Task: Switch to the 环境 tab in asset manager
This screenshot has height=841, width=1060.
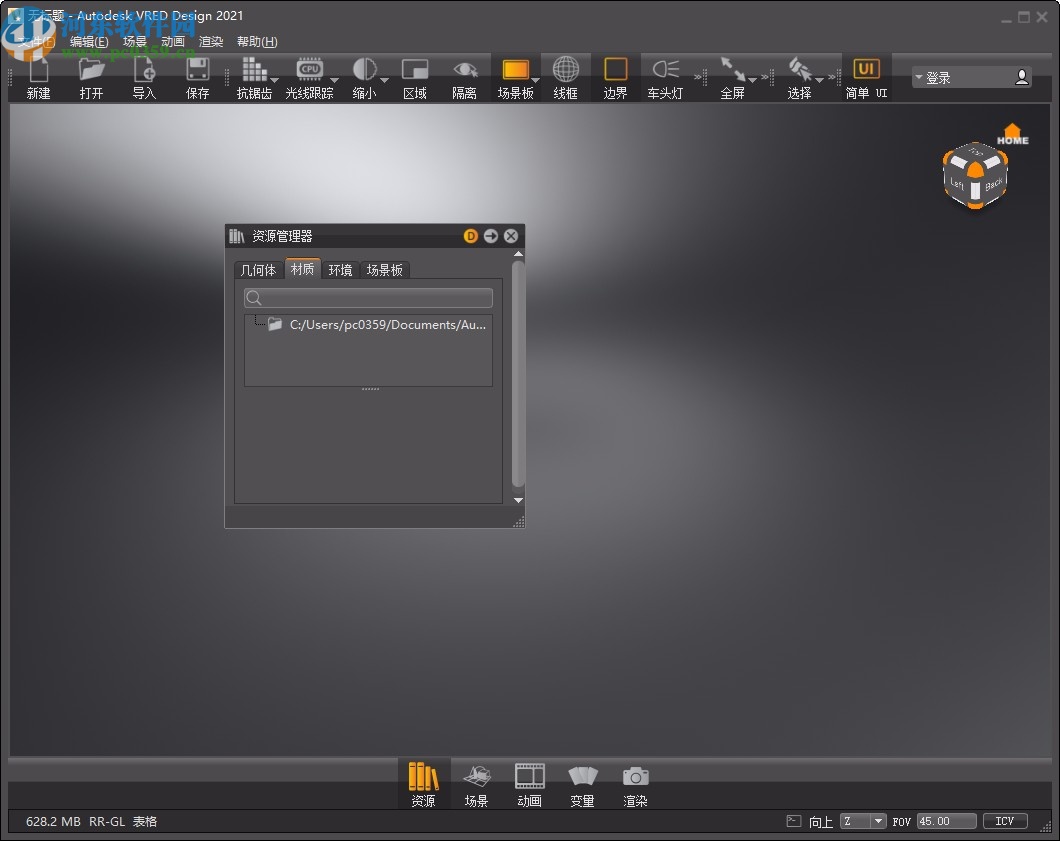Action: tap(340, 269)
